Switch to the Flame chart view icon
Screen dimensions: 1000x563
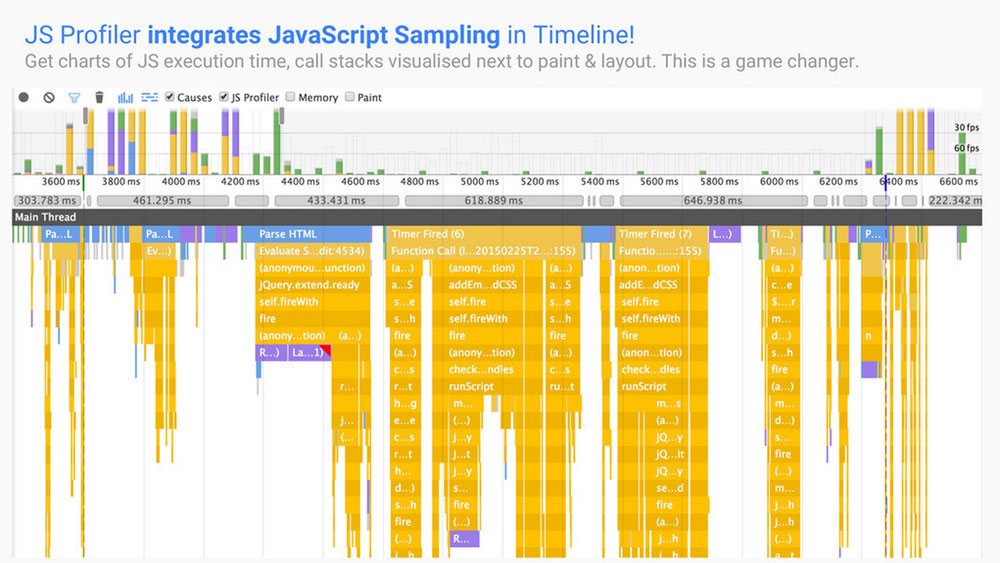tap(149, 98)
